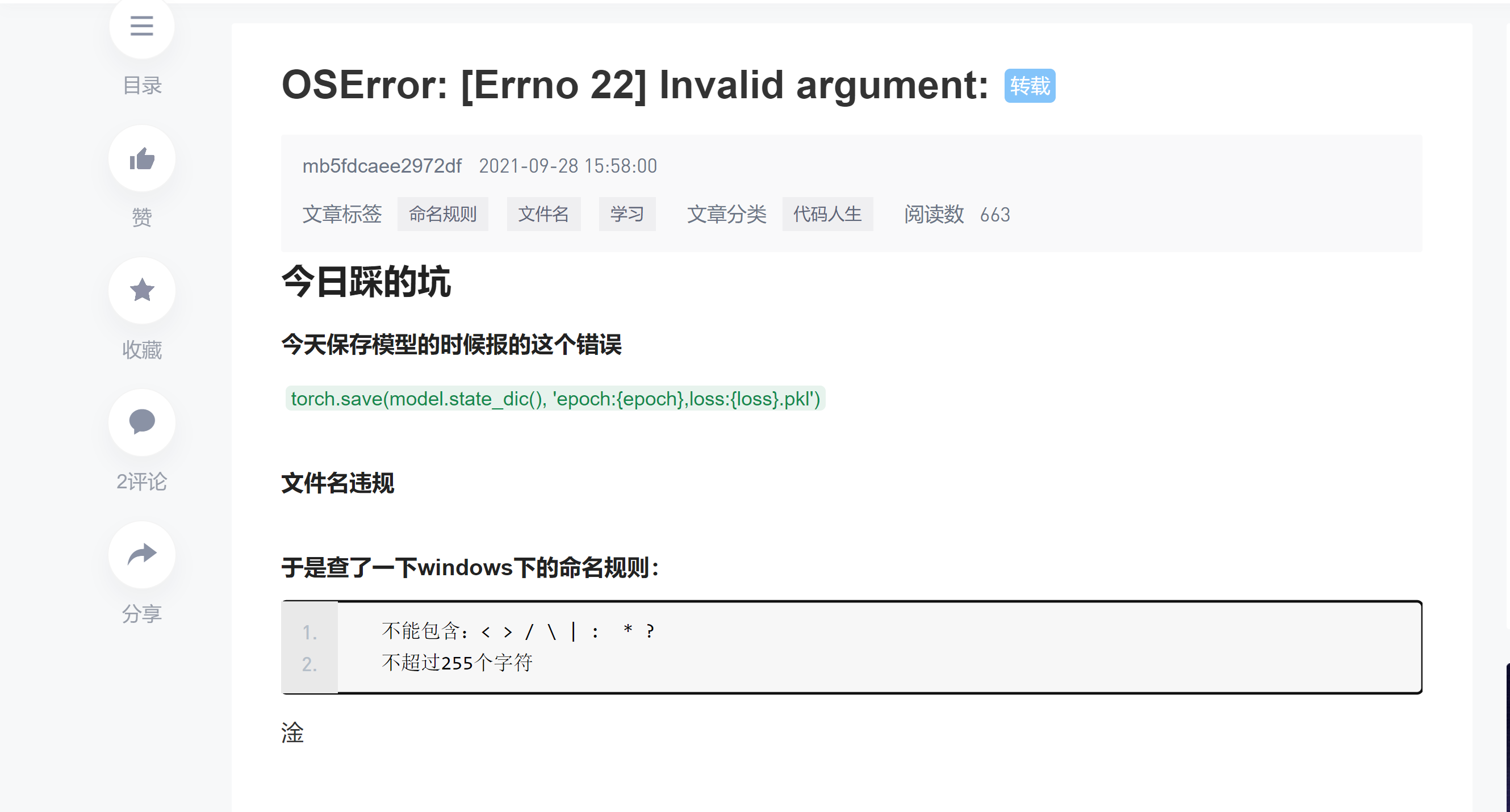
Task: Click the thumbs-up like icon
Action: tap(141, 158)
